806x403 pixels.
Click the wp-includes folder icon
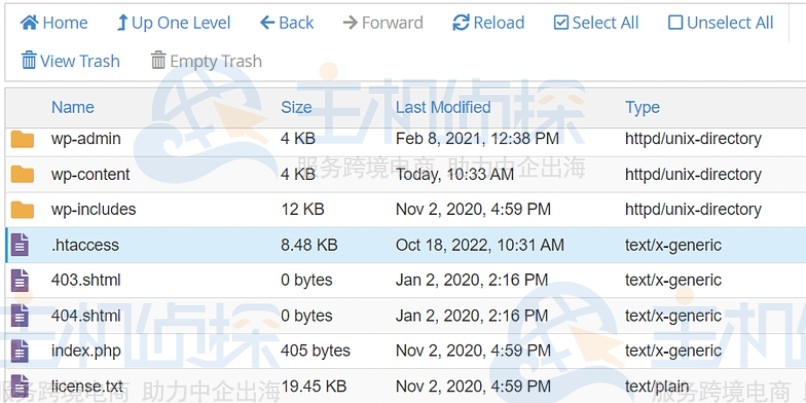[22, 210]
